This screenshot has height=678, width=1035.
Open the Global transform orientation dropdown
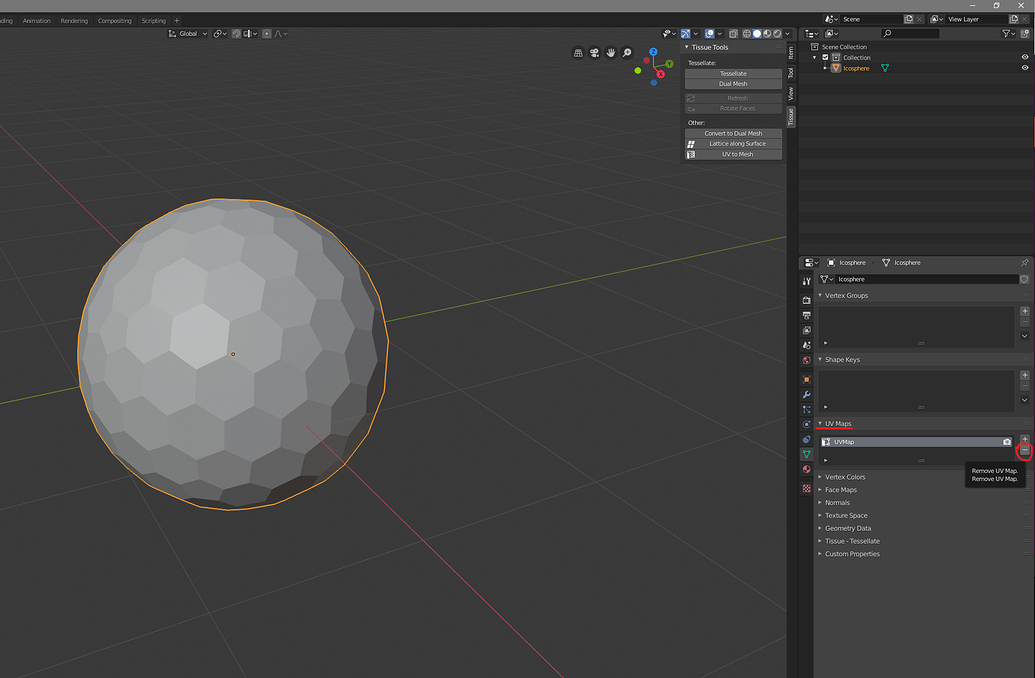click(188, 34)
